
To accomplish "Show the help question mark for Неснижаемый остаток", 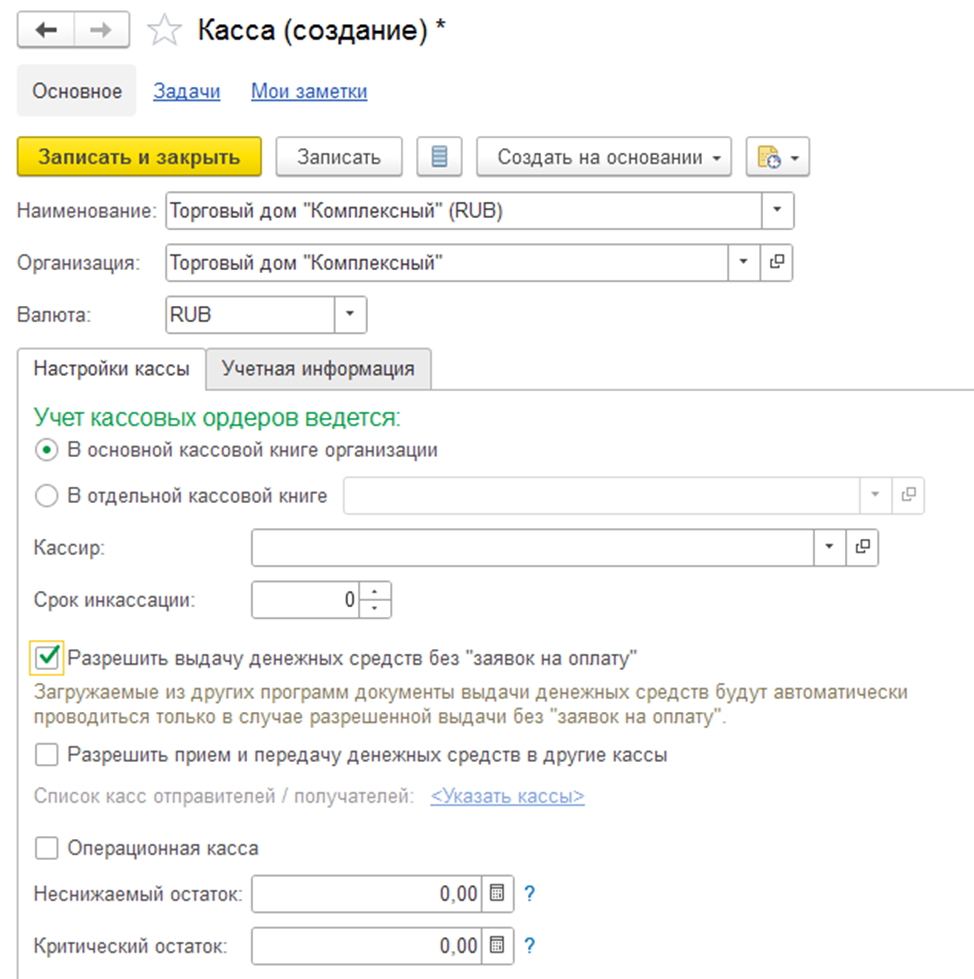I will pos(529,893).
